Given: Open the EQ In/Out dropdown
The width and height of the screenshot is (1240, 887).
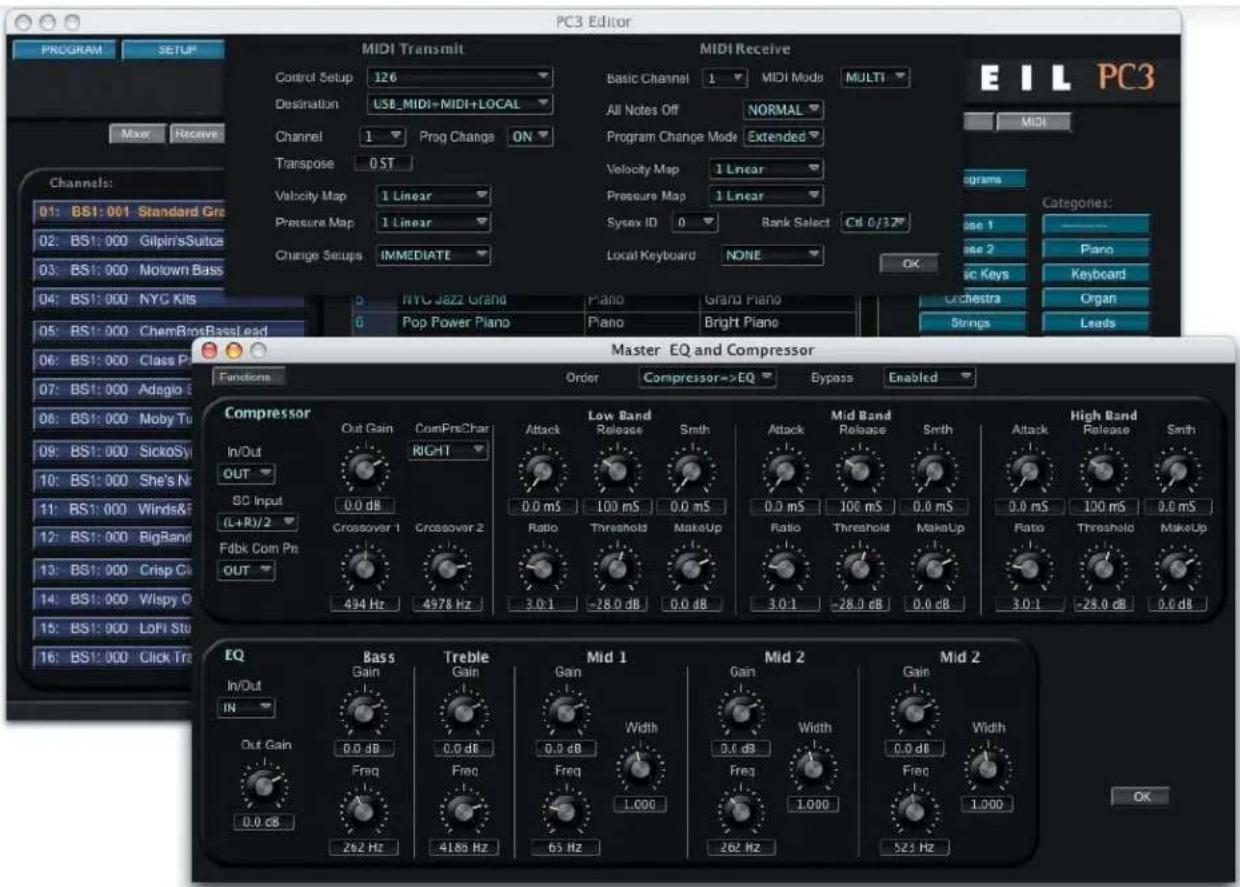Looking at the screenshot, I should coord(246,708).
